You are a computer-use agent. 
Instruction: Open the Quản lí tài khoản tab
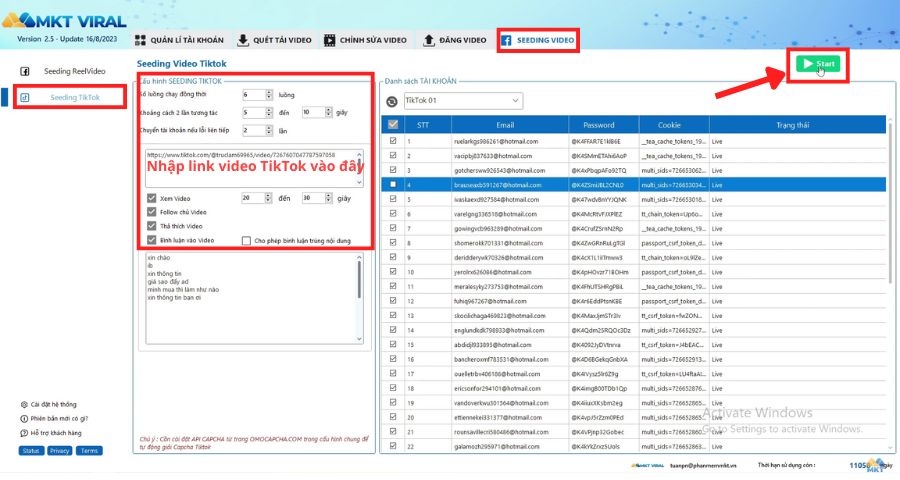click(179, 40)
